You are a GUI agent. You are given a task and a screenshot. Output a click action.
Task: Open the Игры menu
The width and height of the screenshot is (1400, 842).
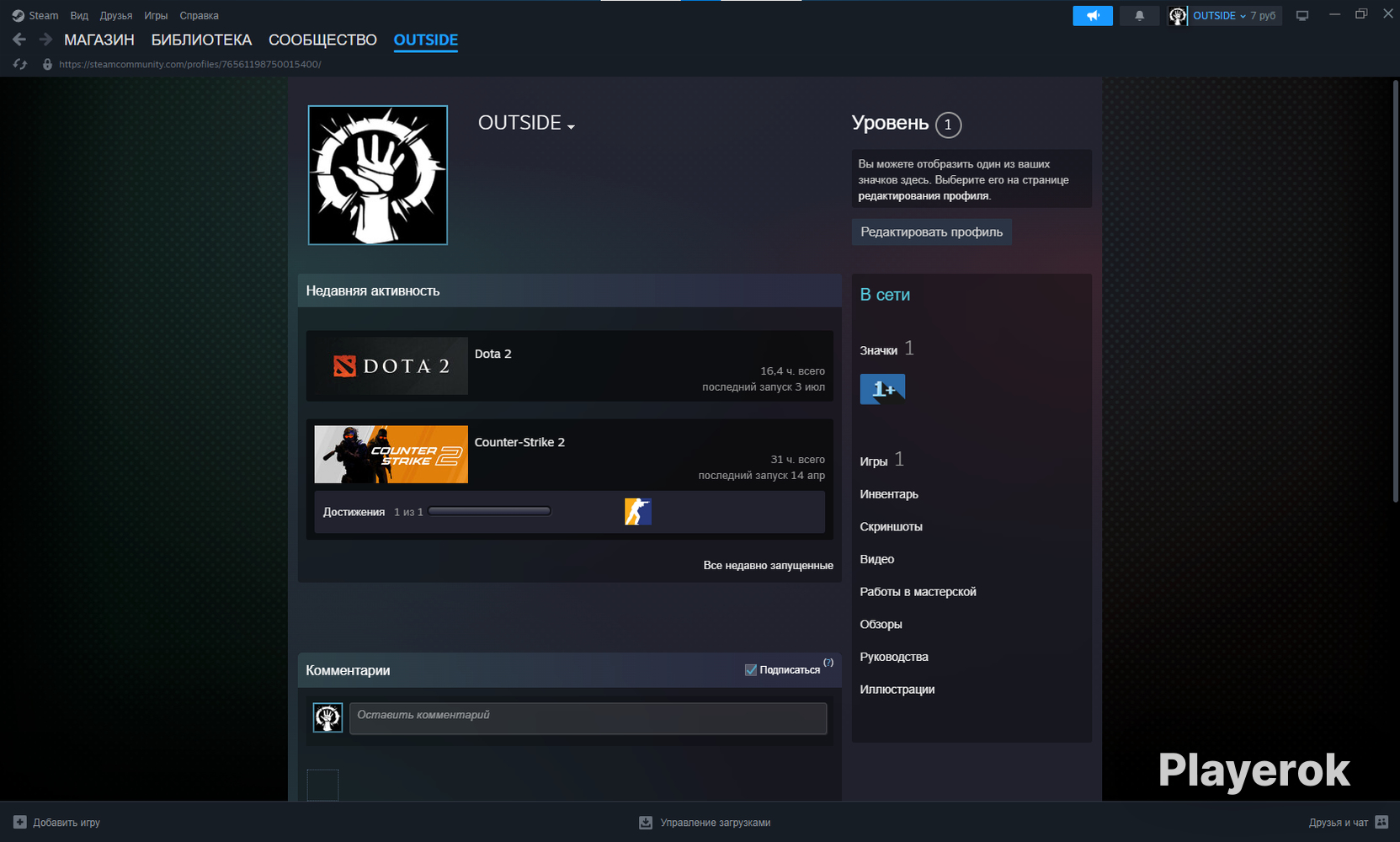click(156, 16)
